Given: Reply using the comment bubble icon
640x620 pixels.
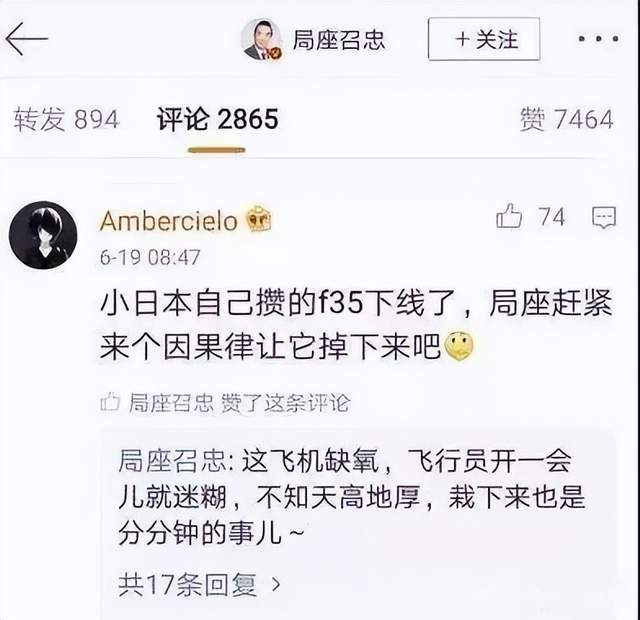Looking at the screenshot, I should [604, 217].
